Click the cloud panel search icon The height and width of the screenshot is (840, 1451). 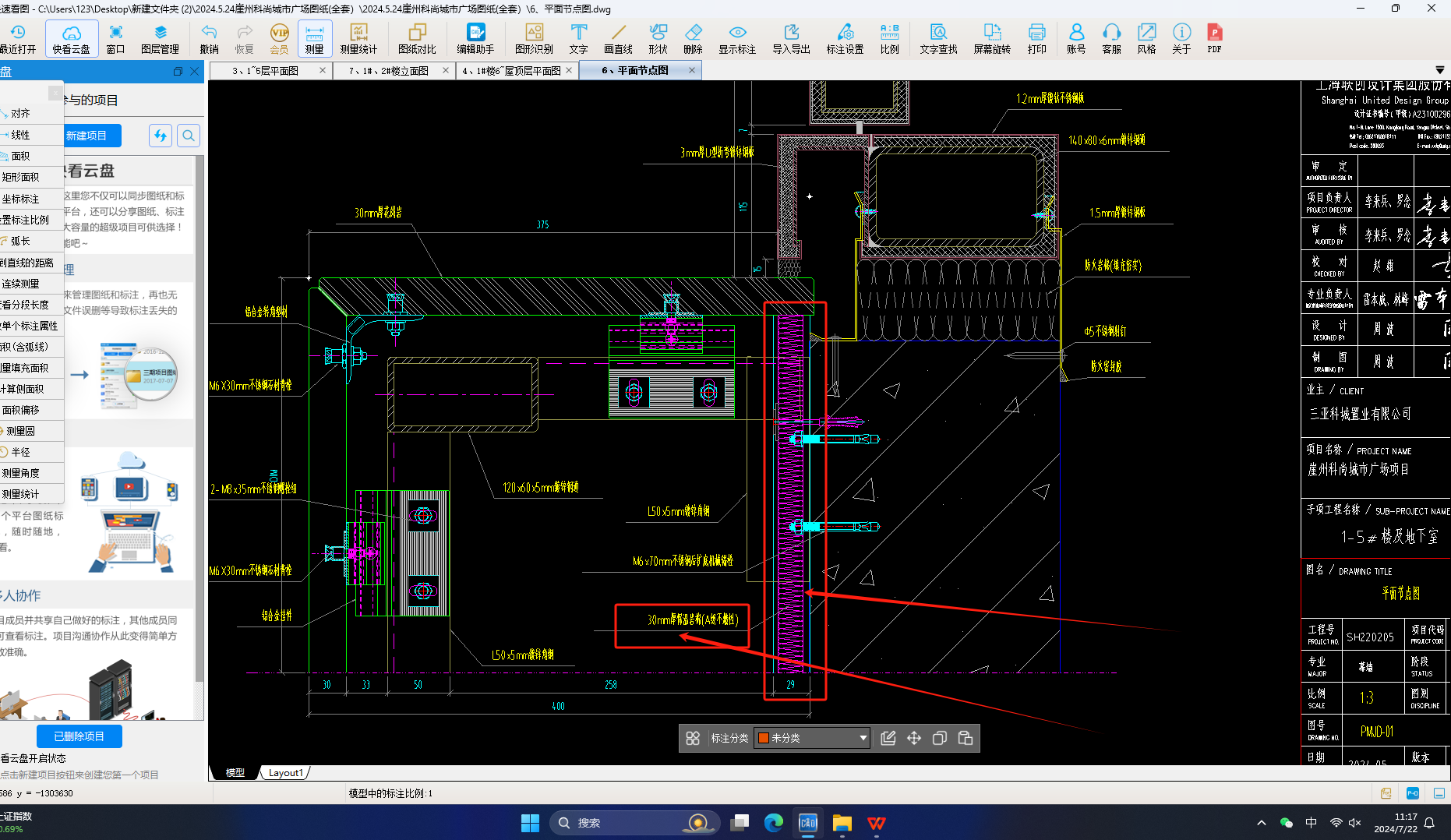pos(189,136)
